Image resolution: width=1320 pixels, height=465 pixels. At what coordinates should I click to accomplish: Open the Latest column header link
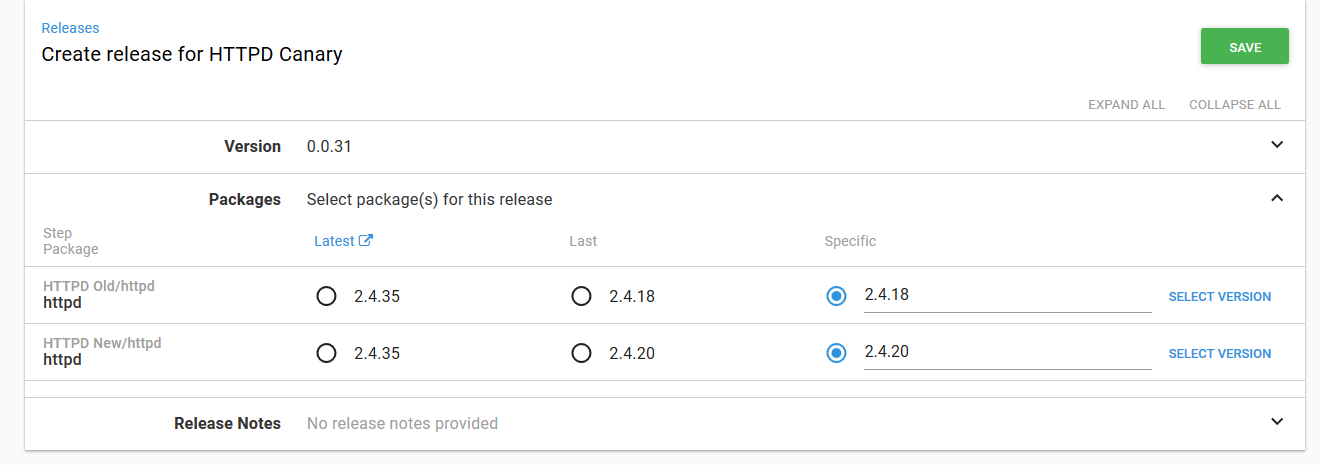pyautogui.click(x=334, y=241)
